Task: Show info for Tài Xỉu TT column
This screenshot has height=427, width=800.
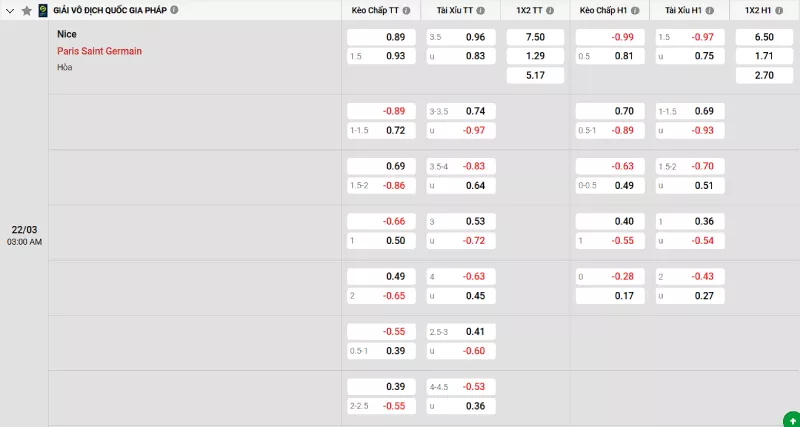Action: [x=480, y=10]
